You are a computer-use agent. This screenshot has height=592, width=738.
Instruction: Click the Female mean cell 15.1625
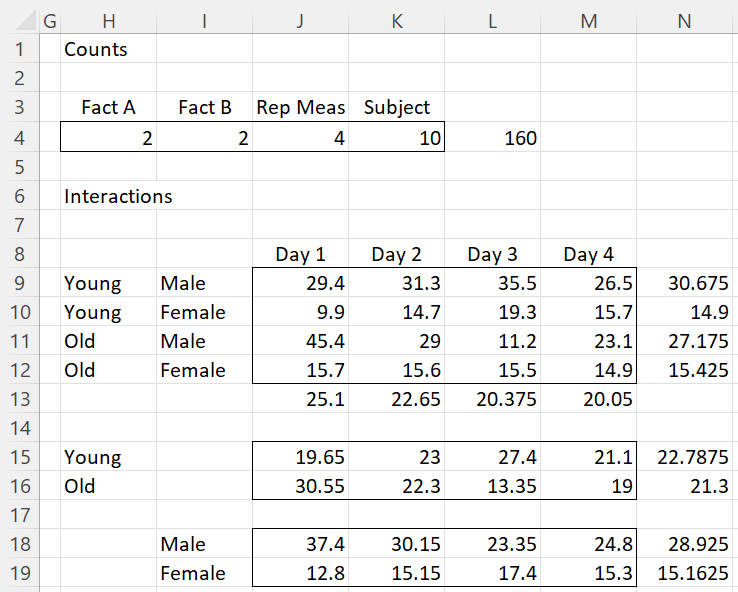(x=684, y=573)
